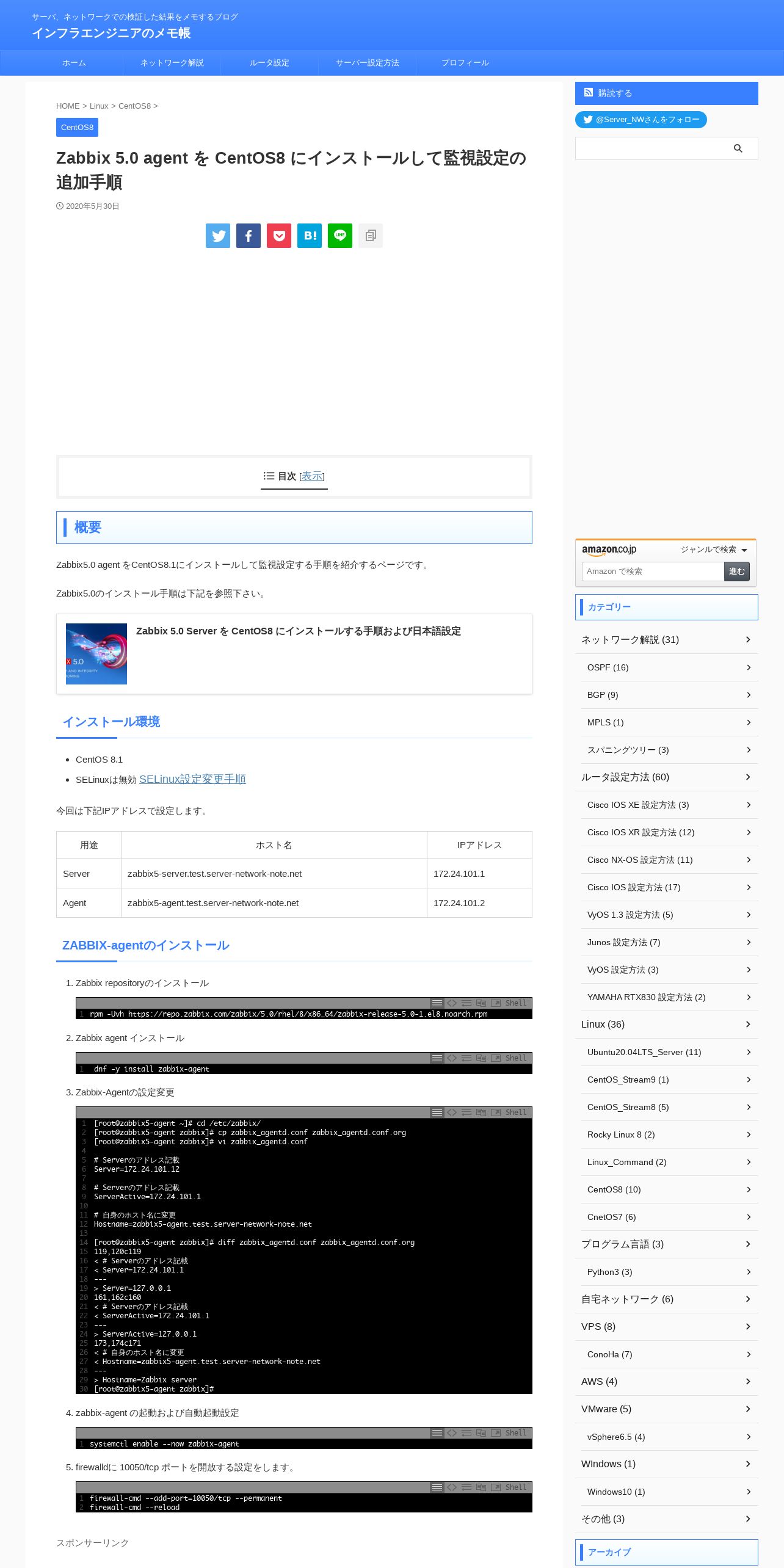The height and width of the screenshot is (1568, 784).
Task: Click the Amazon で検索 input field
Action: [653, 572]
